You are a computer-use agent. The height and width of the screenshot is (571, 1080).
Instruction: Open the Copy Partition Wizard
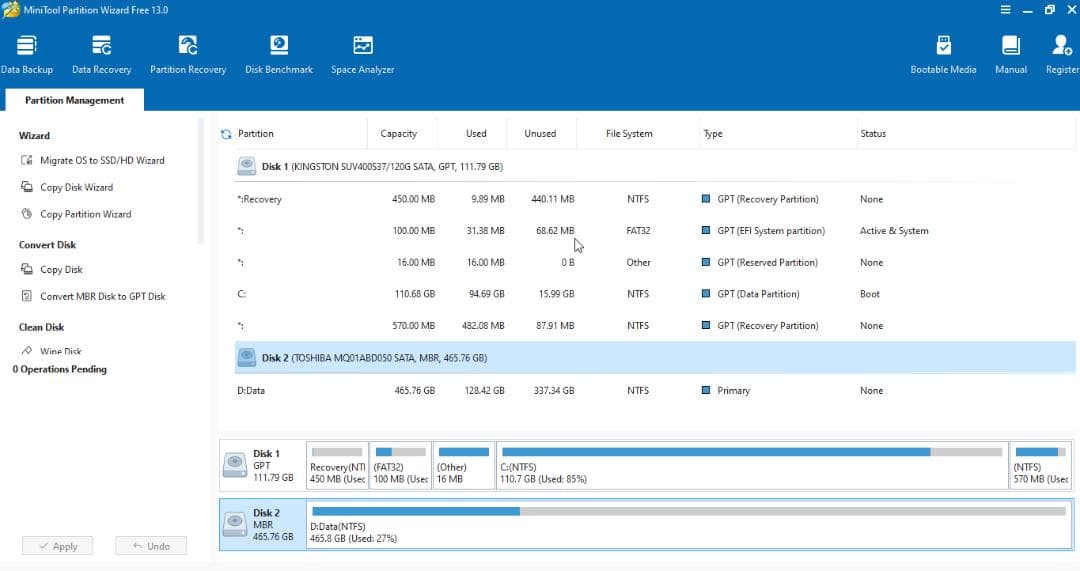pos(85,214)
